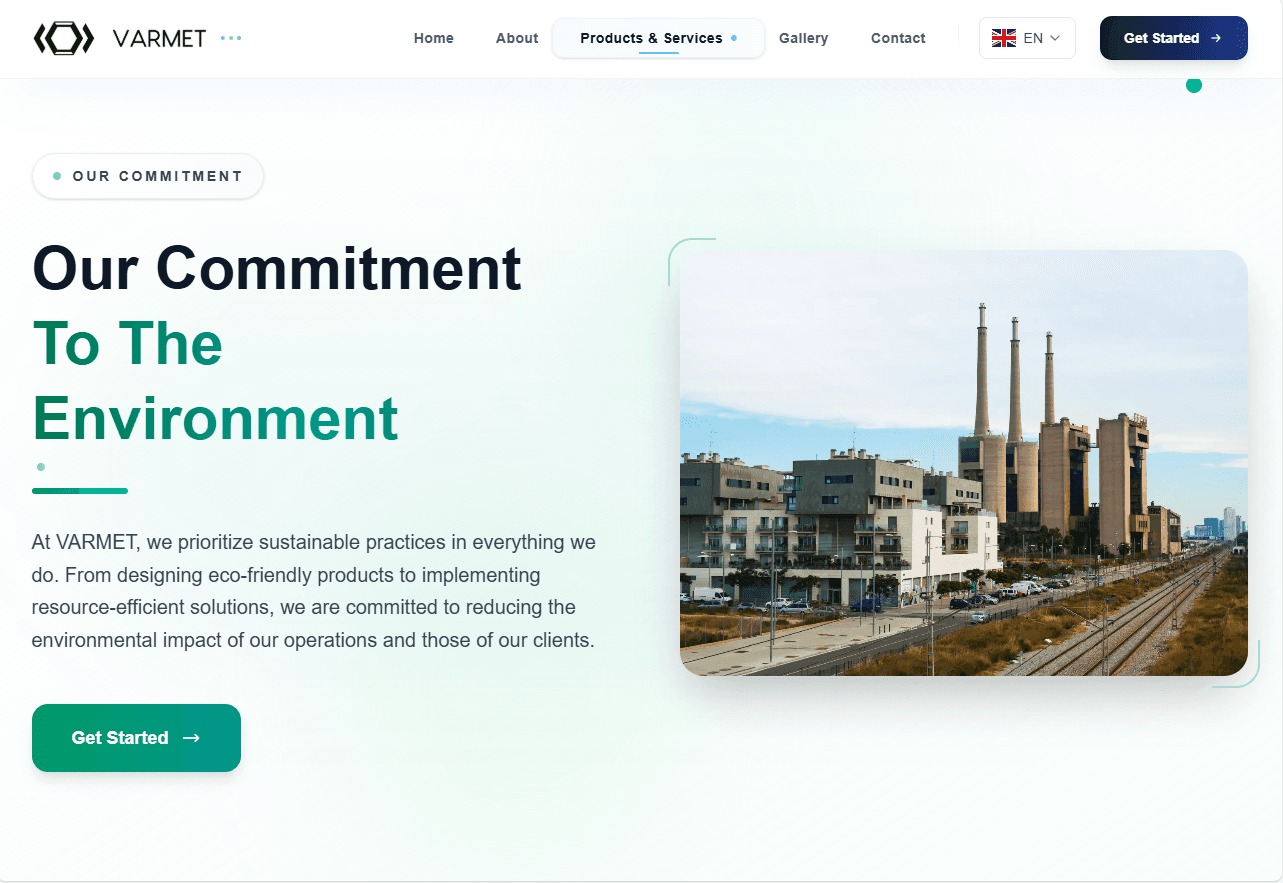Expand the EN language chevron

point(1055,38)
